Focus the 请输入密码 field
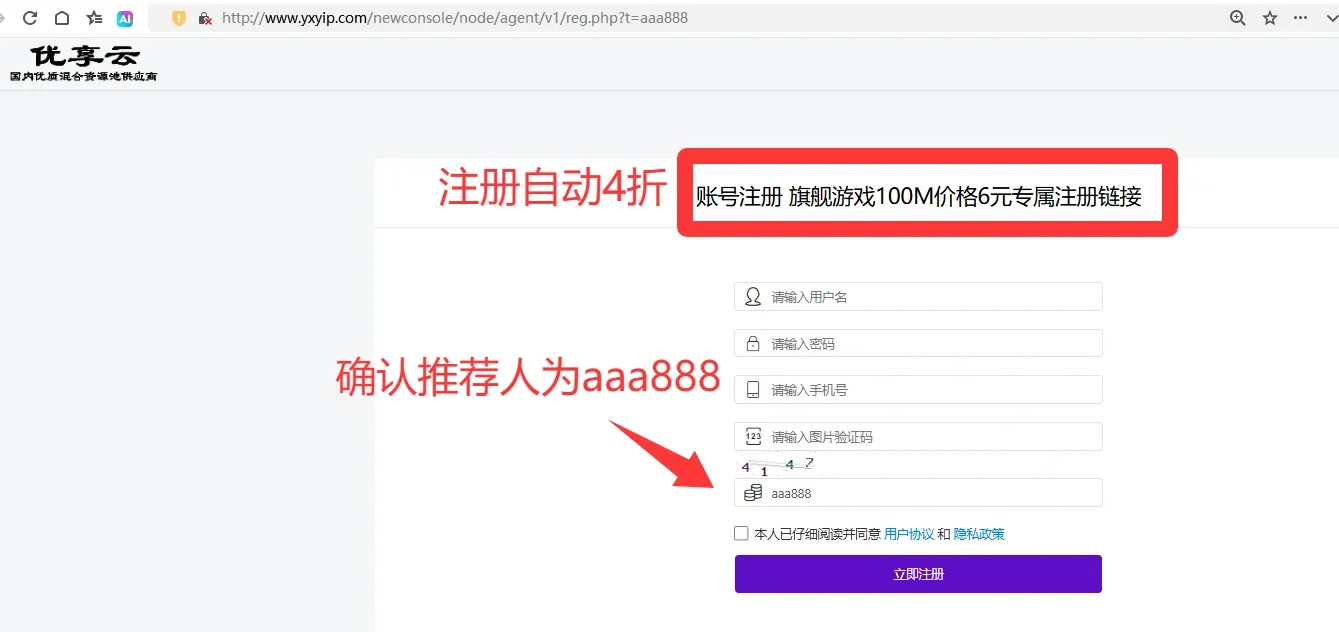 pyautogui.click(x=918, y=344)
